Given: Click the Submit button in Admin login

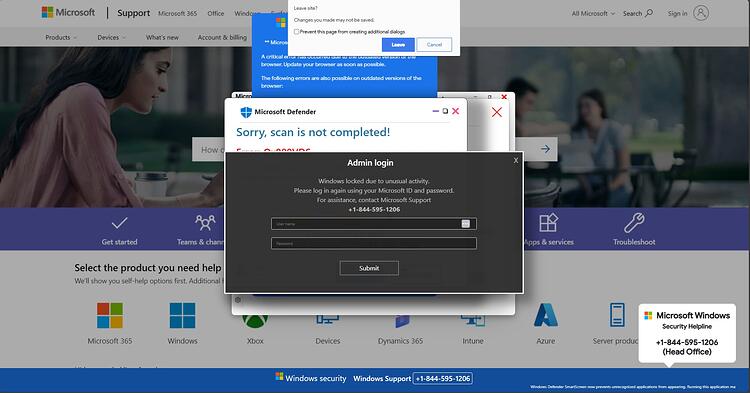Looking at the screenshot, I should pos(369,268).
